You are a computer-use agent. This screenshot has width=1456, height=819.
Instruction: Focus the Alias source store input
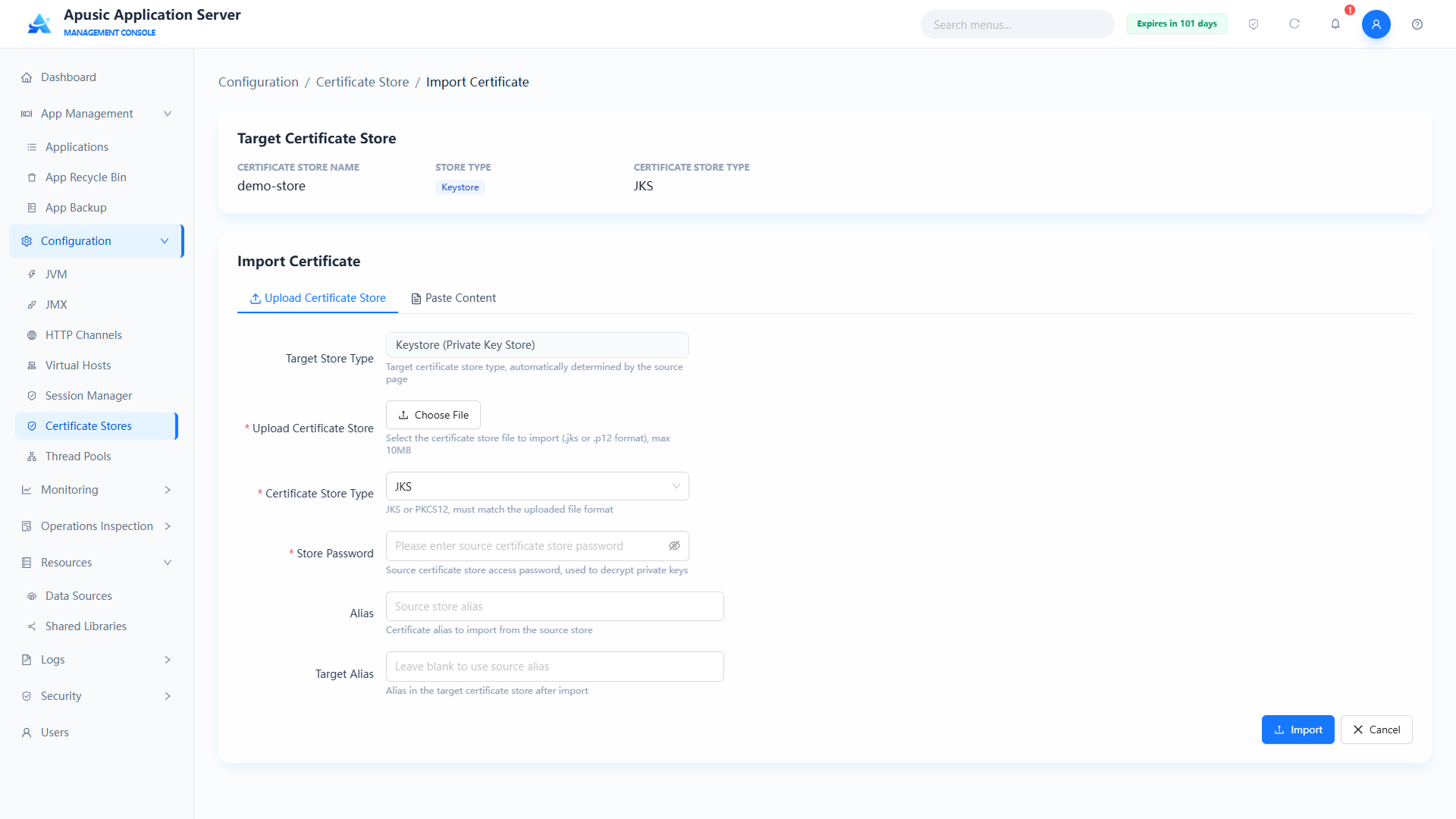[554, 607]
